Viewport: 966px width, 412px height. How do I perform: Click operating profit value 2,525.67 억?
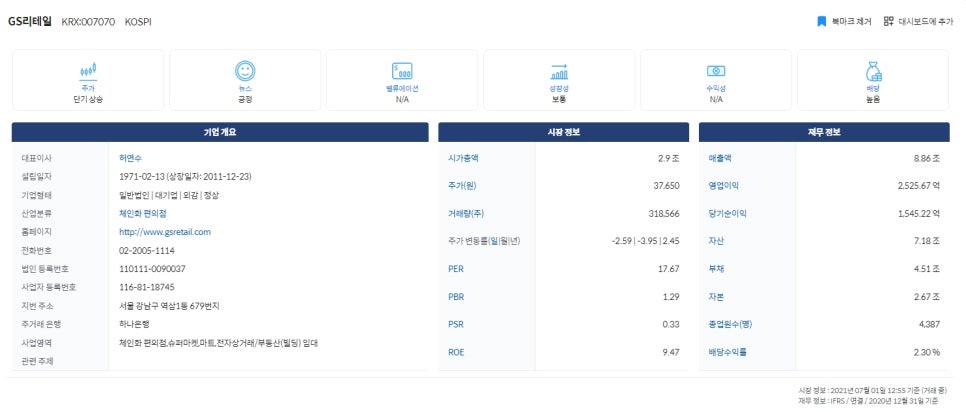(919, 186)
